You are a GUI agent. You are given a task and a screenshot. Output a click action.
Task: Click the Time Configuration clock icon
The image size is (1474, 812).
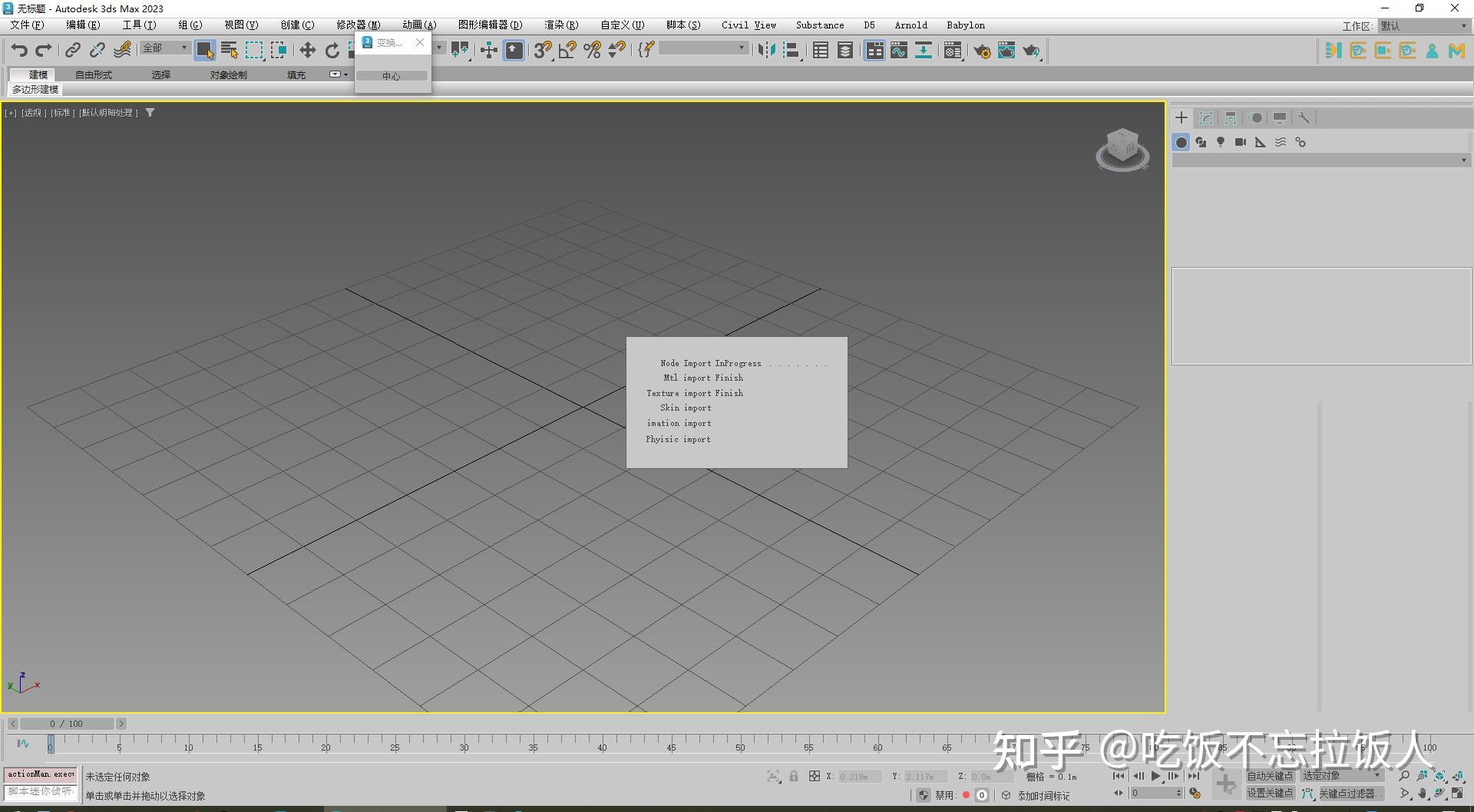(1195, 794)
